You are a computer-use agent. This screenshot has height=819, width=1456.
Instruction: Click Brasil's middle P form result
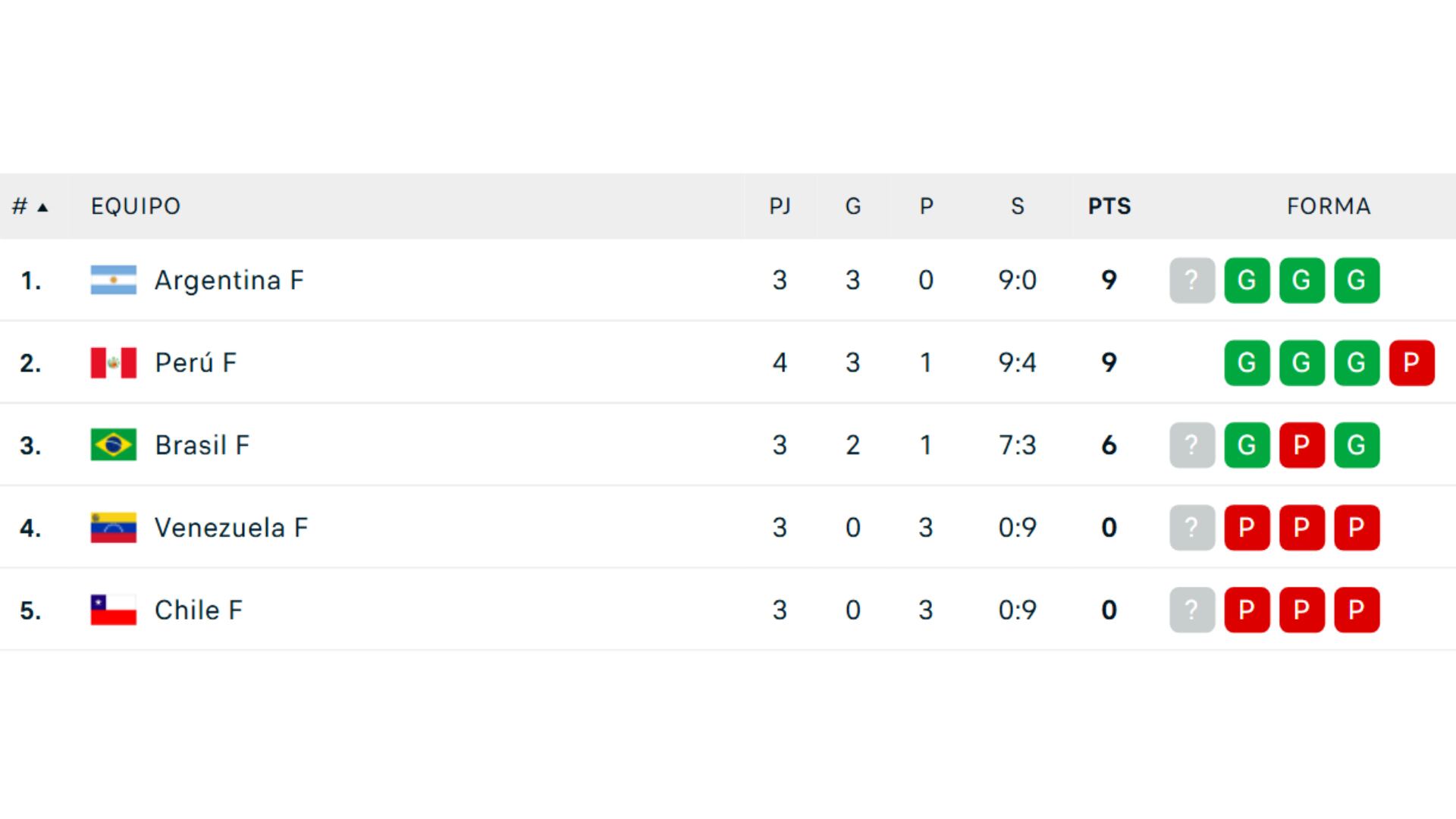pos(1302,445)
